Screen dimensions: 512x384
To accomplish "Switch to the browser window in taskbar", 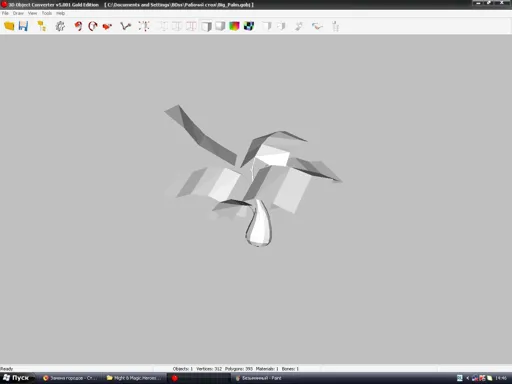I will (x=70, y=378).
